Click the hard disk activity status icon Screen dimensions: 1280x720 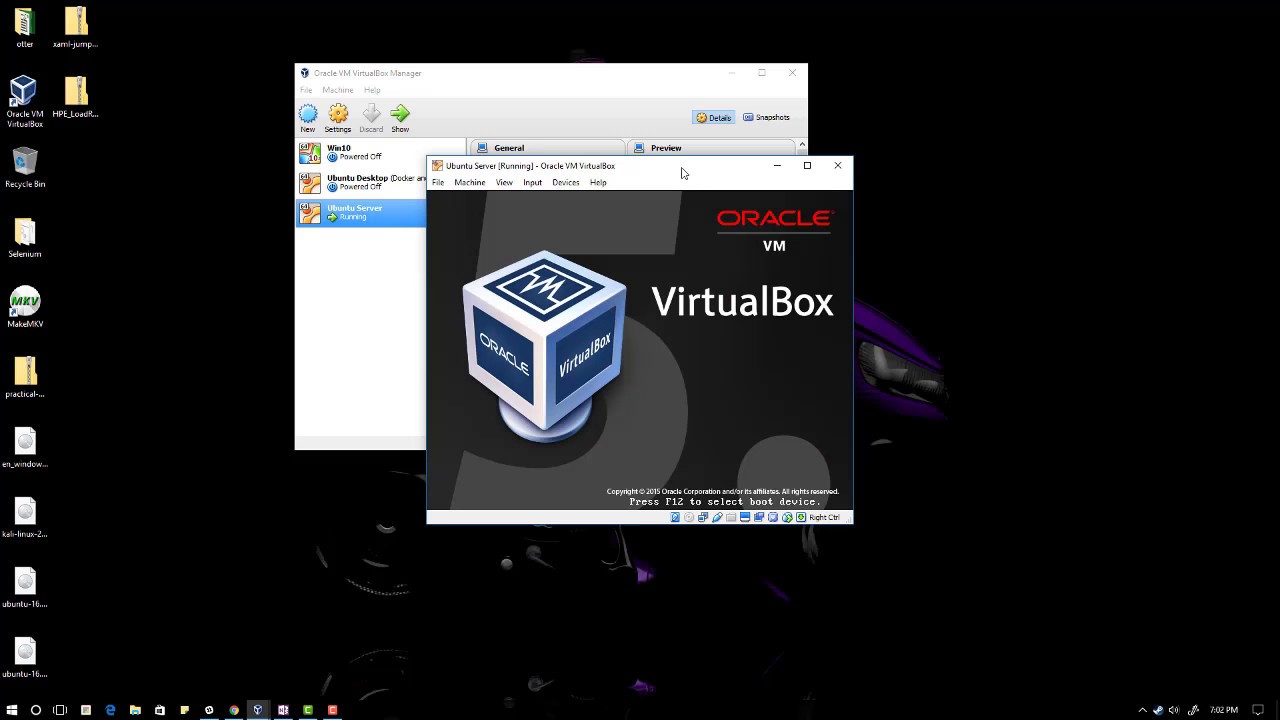[675, 517]
